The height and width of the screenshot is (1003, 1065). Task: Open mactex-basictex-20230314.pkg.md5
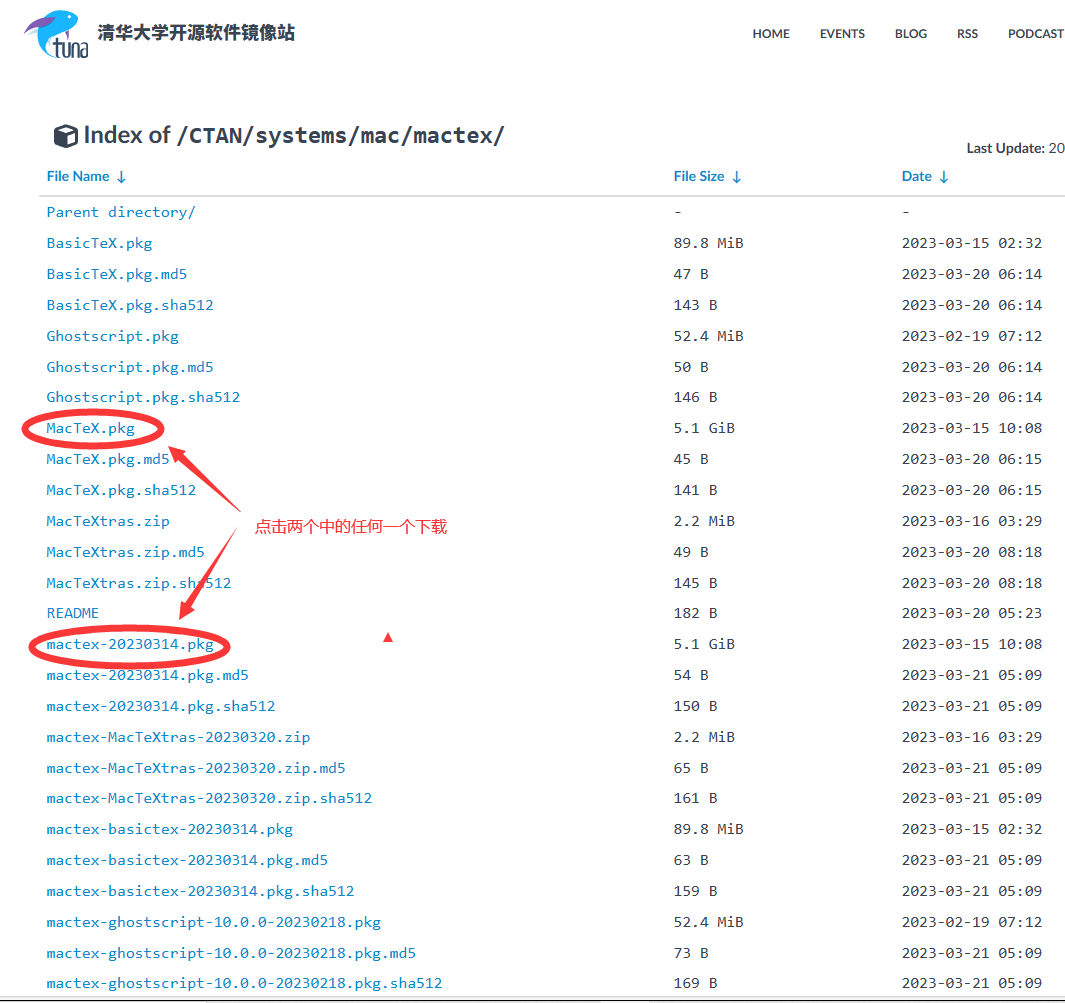(187, 860)
